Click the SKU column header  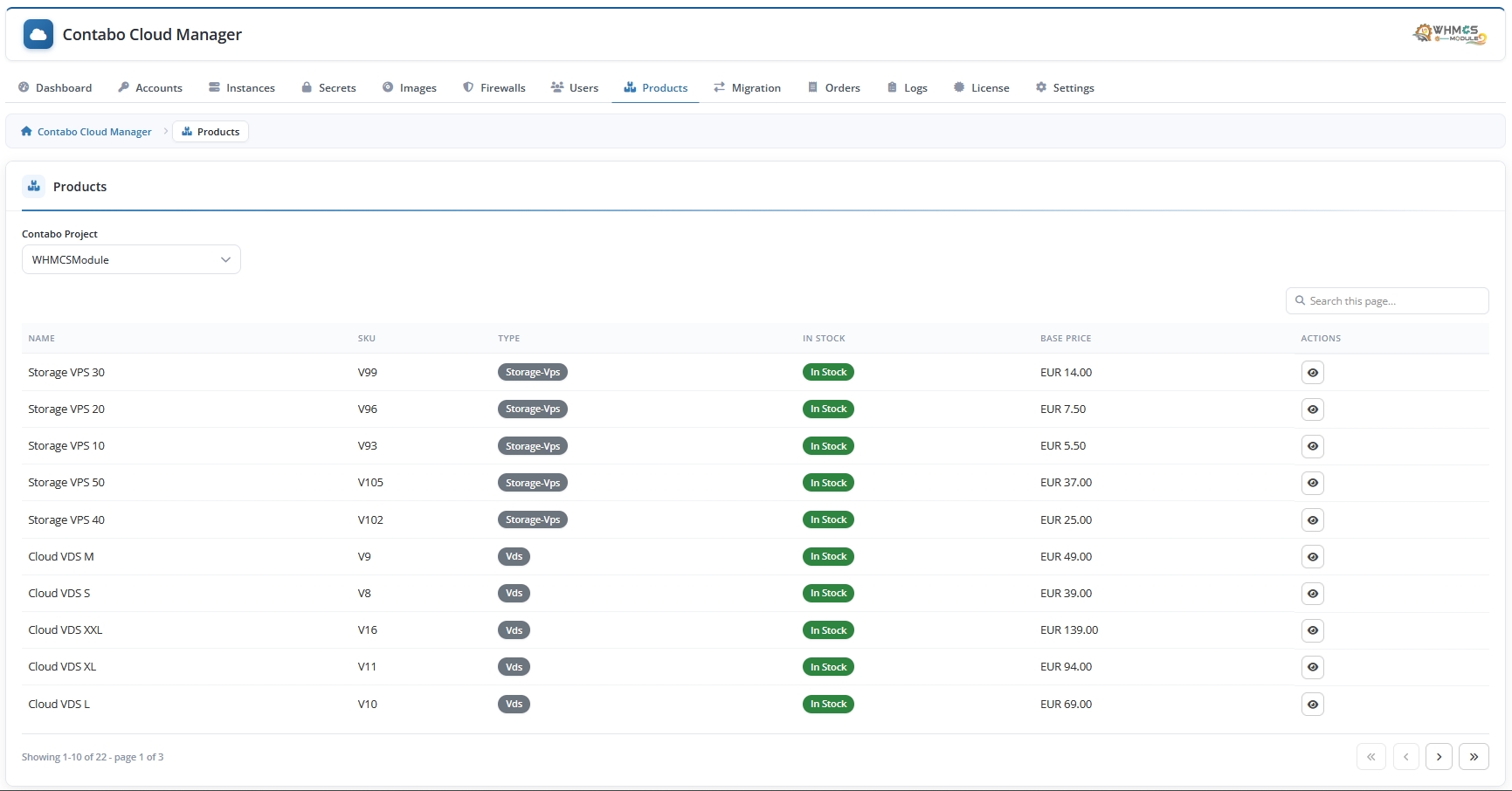pyautogui.click(x=367, y=339)
